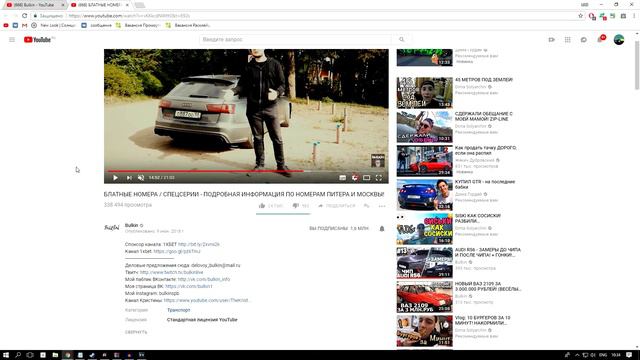
Task: Seek on the red video progress bar
Action: coord(246,171)
